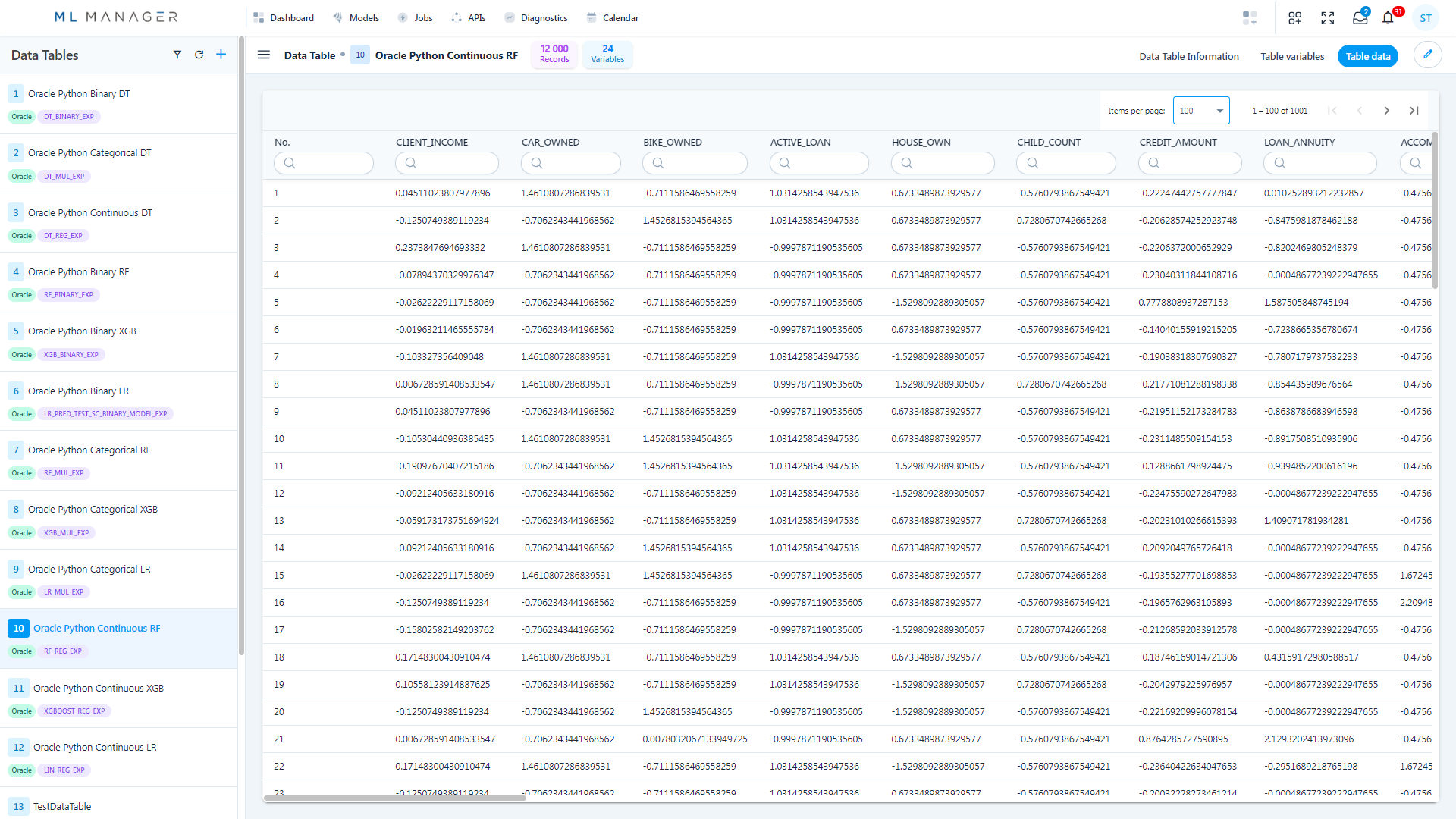Click the table vertical scrollbar
Image resolution: width=1456 pixels, height=819 pixels.
(x=1435, y=211)
